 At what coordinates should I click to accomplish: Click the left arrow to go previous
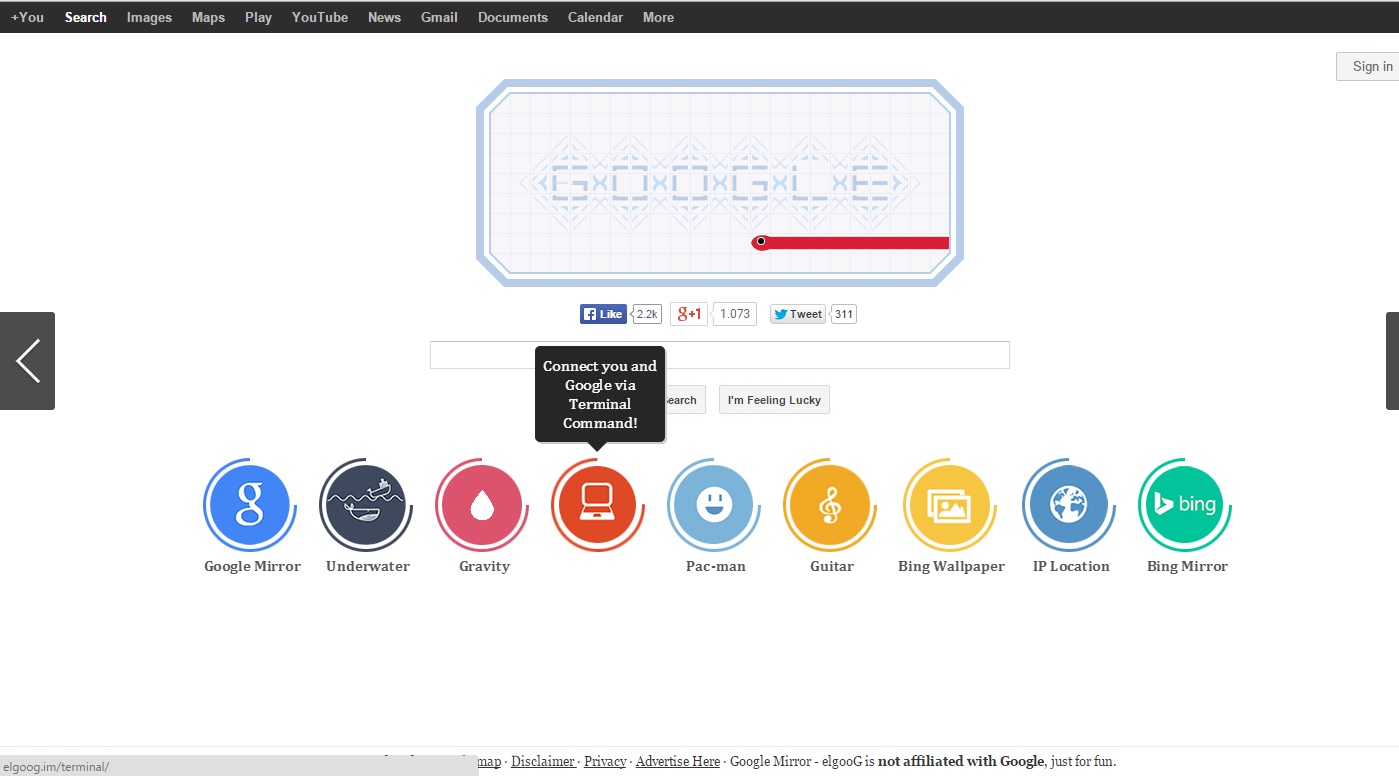(x=28, y=361)
